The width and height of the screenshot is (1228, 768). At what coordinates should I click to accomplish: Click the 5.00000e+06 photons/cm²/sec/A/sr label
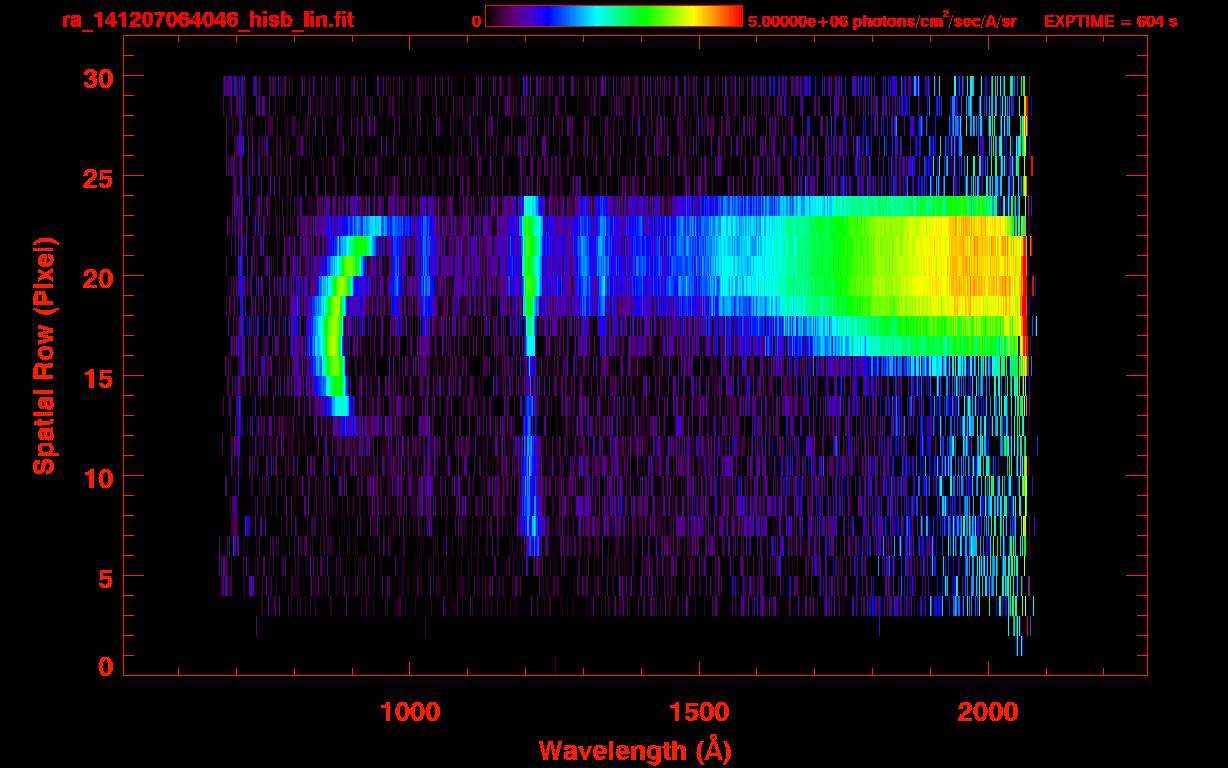point(882,21)
